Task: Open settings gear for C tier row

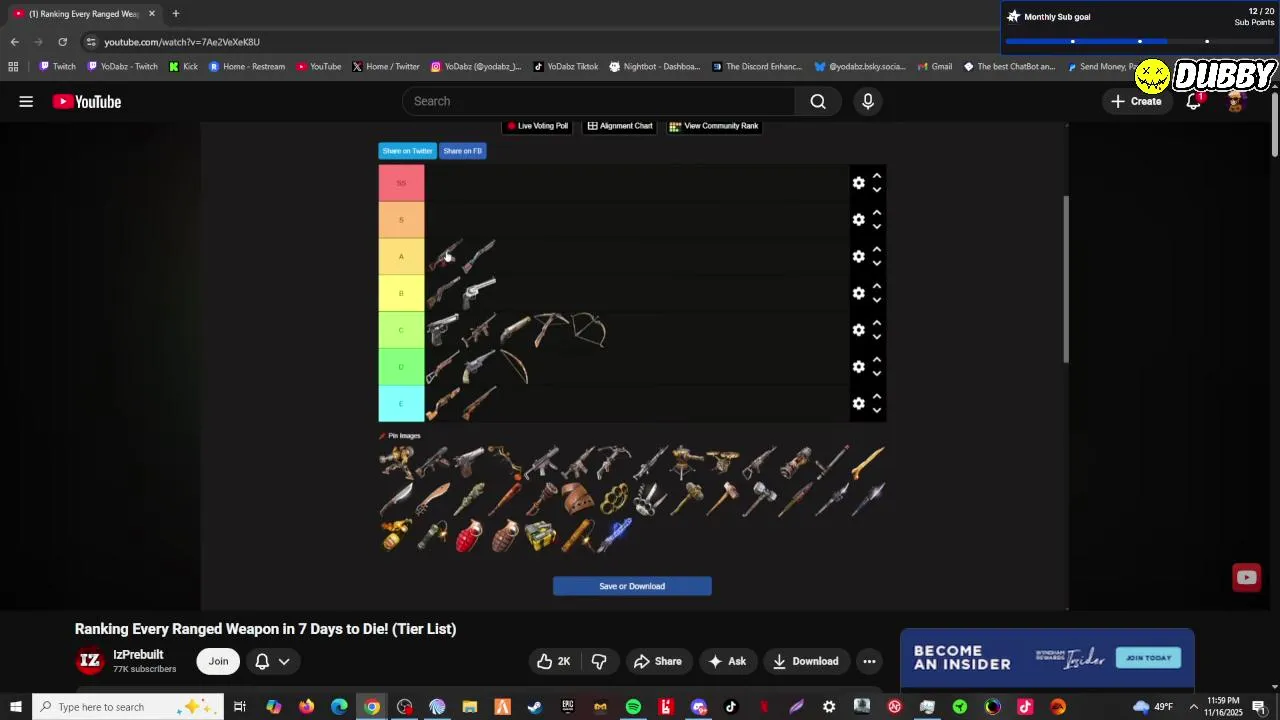Action: tap(858, 330)
